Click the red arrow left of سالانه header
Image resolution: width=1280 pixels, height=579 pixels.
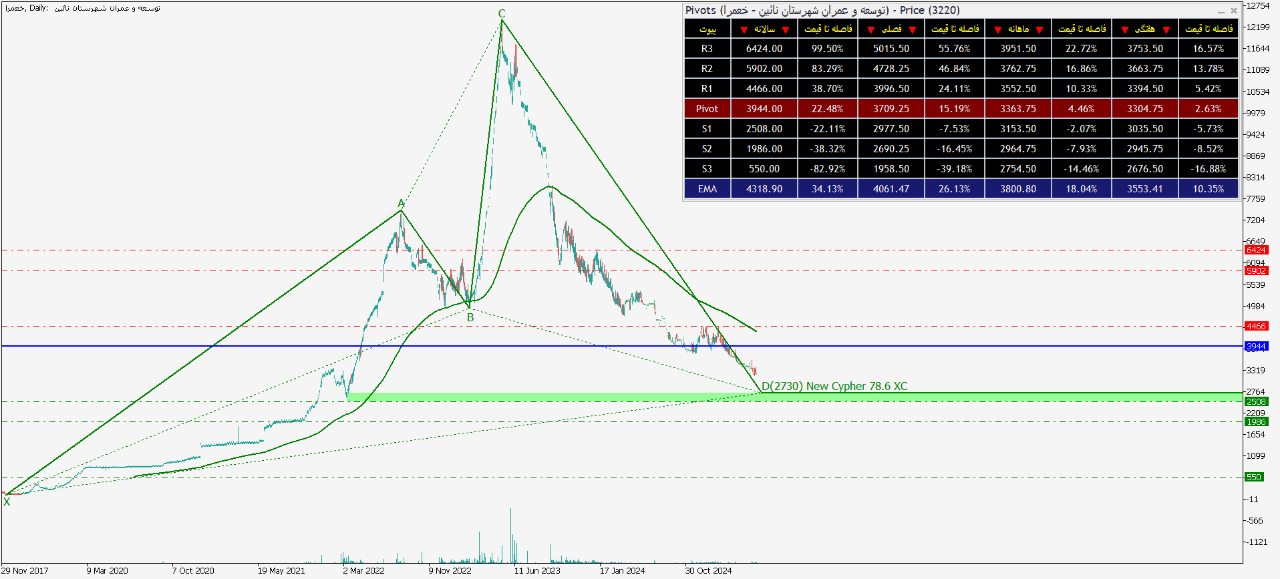743,29
